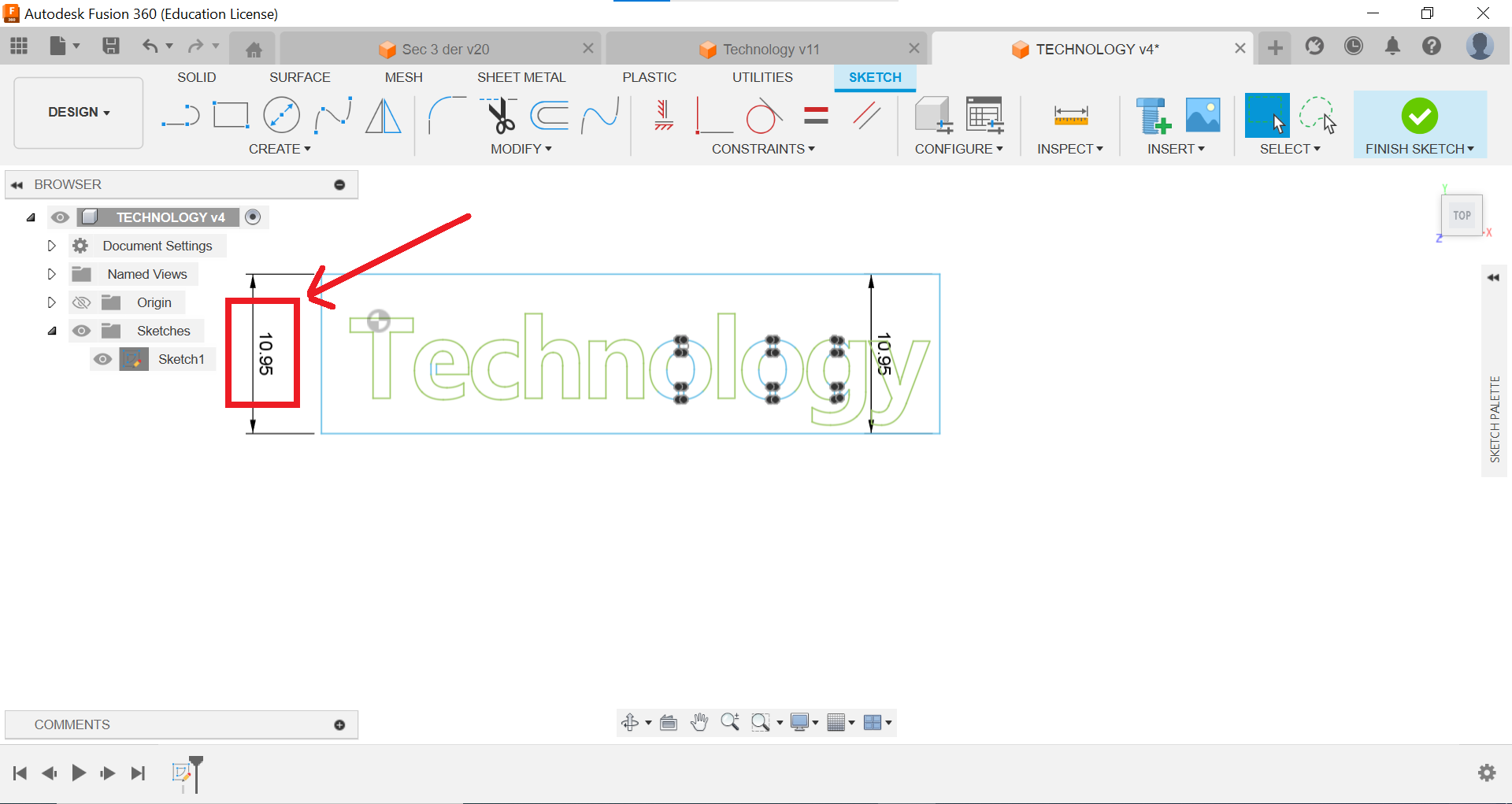Select the Parallel constraint icon

tap(866, 116)
